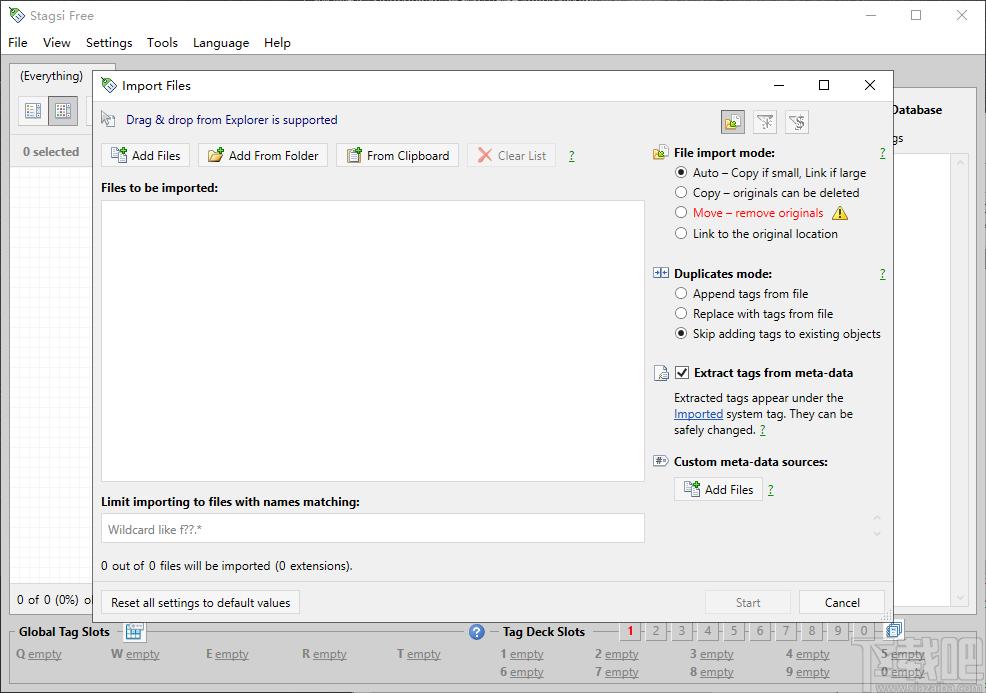Open help for Duplicates mode
The height and width of the screenshot is (693, 986).
point(882,274)
